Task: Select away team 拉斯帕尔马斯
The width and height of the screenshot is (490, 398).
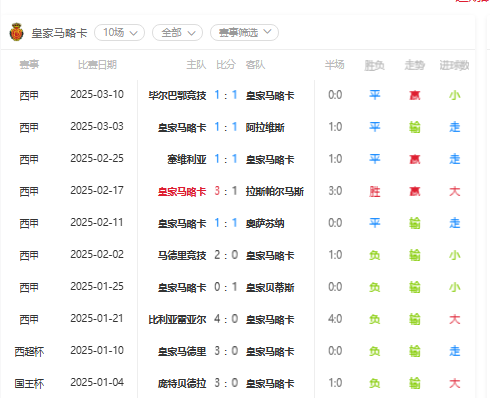Action: [x=275, y=191]
